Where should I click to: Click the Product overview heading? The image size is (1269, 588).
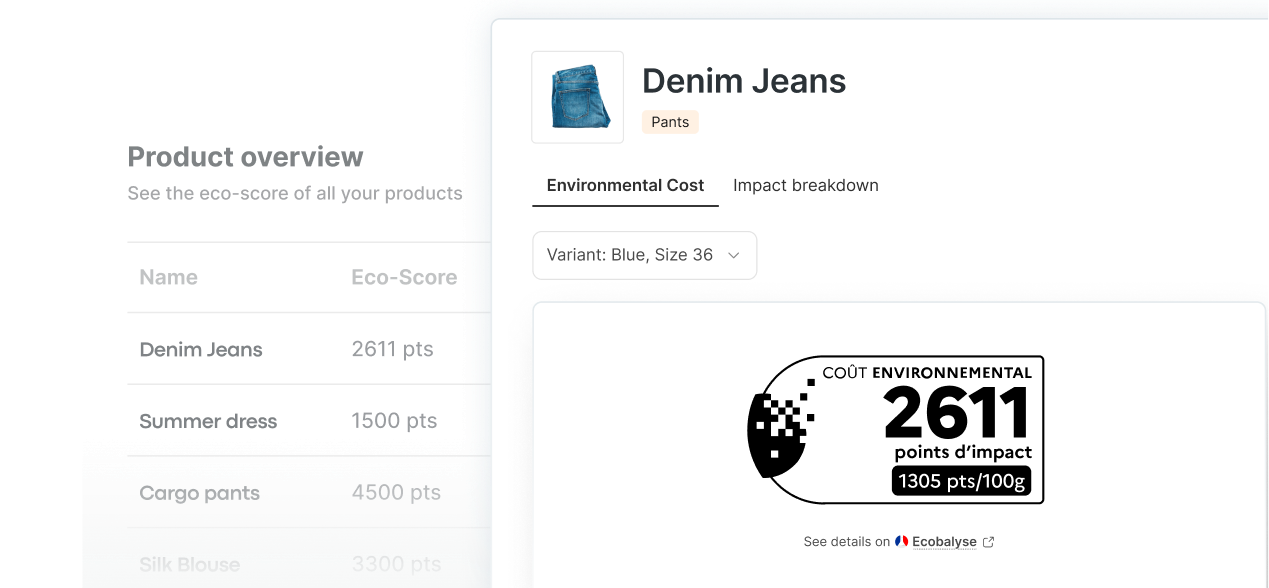point(245,157)
